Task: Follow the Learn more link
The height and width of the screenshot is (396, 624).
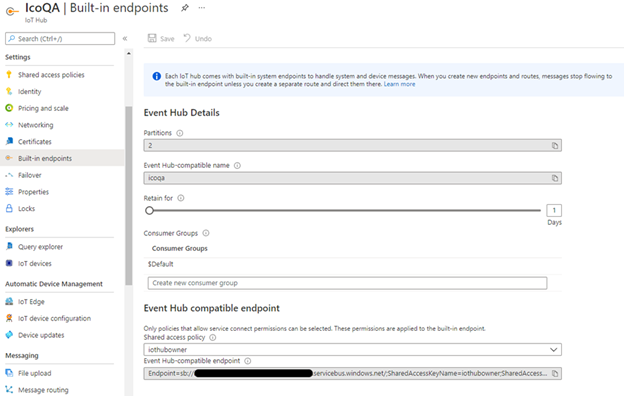Action: pyautogui.click(x=399, y=84)
